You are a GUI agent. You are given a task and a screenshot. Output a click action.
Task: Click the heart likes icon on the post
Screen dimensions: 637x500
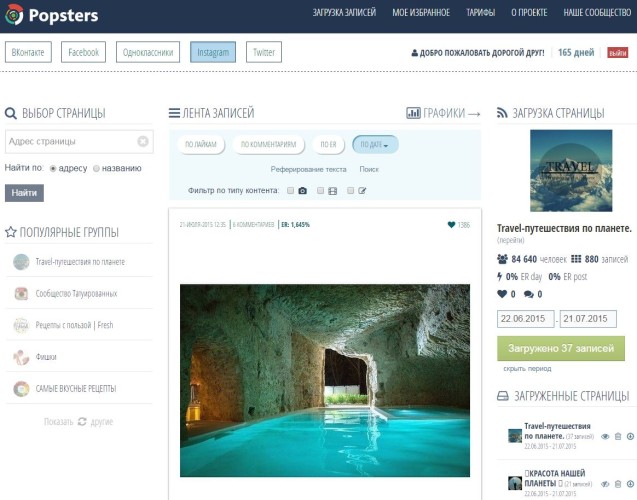tap(451, 225)
